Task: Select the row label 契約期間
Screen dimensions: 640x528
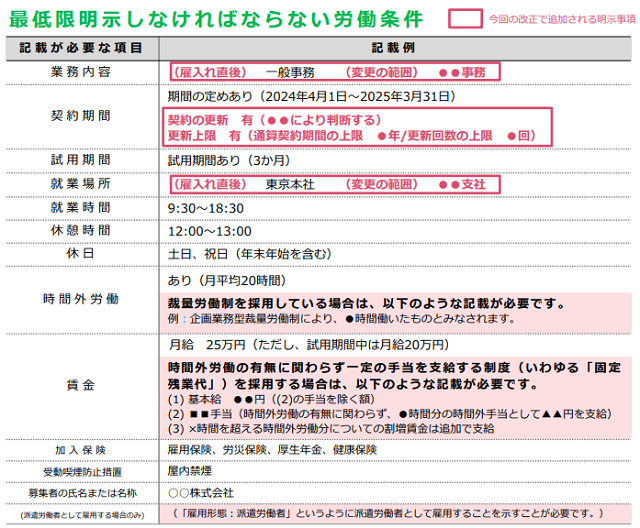Action: (x=81, y=116)
